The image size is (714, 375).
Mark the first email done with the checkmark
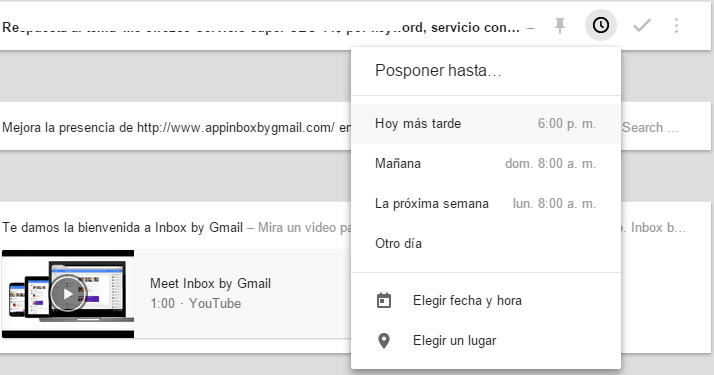click(x=642, y=25)
